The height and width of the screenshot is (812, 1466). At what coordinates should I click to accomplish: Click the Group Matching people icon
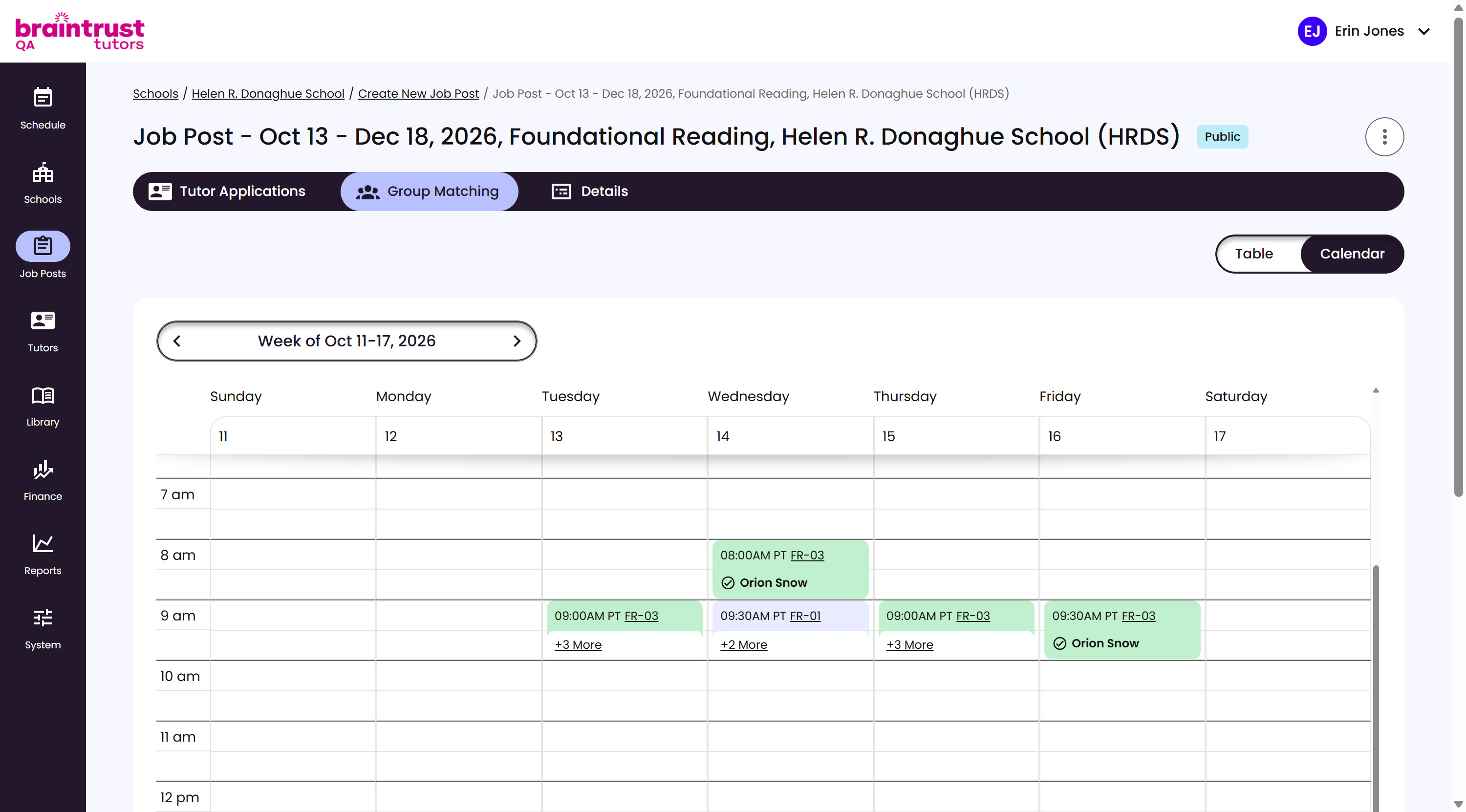pos(367,192)
